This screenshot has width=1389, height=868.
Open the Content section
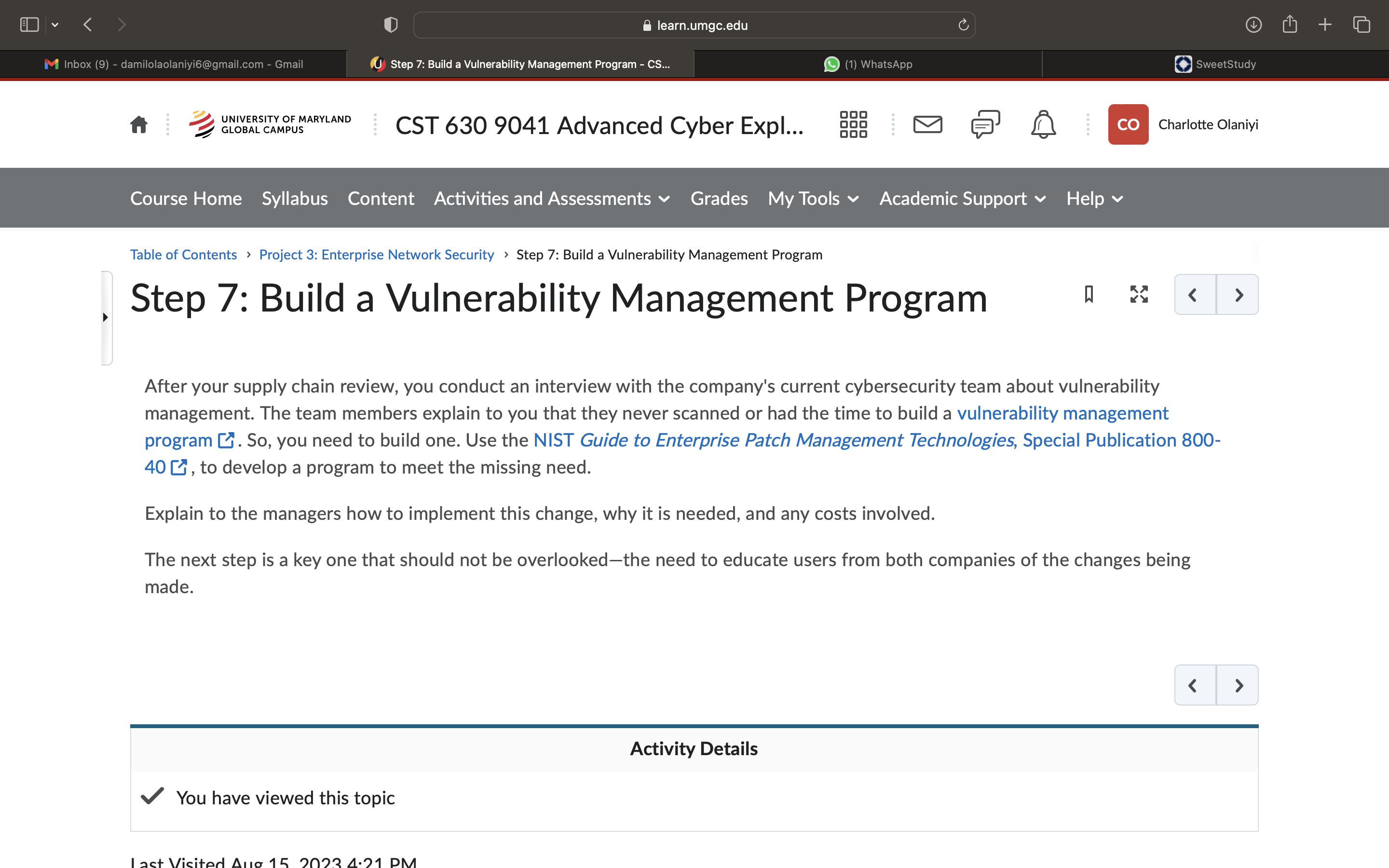(x=381, y=199)
